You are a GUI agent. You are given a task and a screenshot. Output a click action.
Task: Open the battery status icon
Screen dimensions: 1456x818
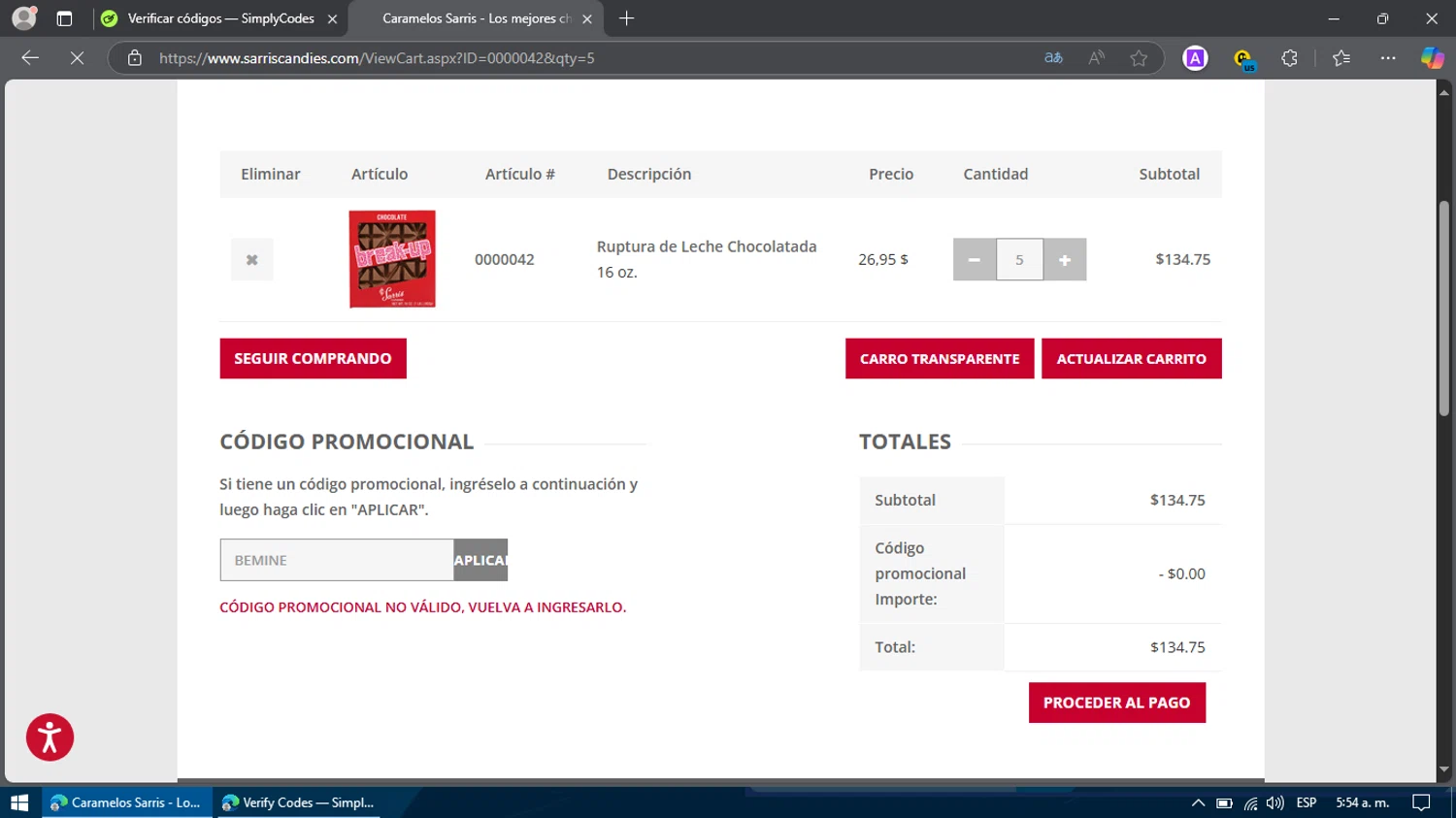coord(1224,802)
